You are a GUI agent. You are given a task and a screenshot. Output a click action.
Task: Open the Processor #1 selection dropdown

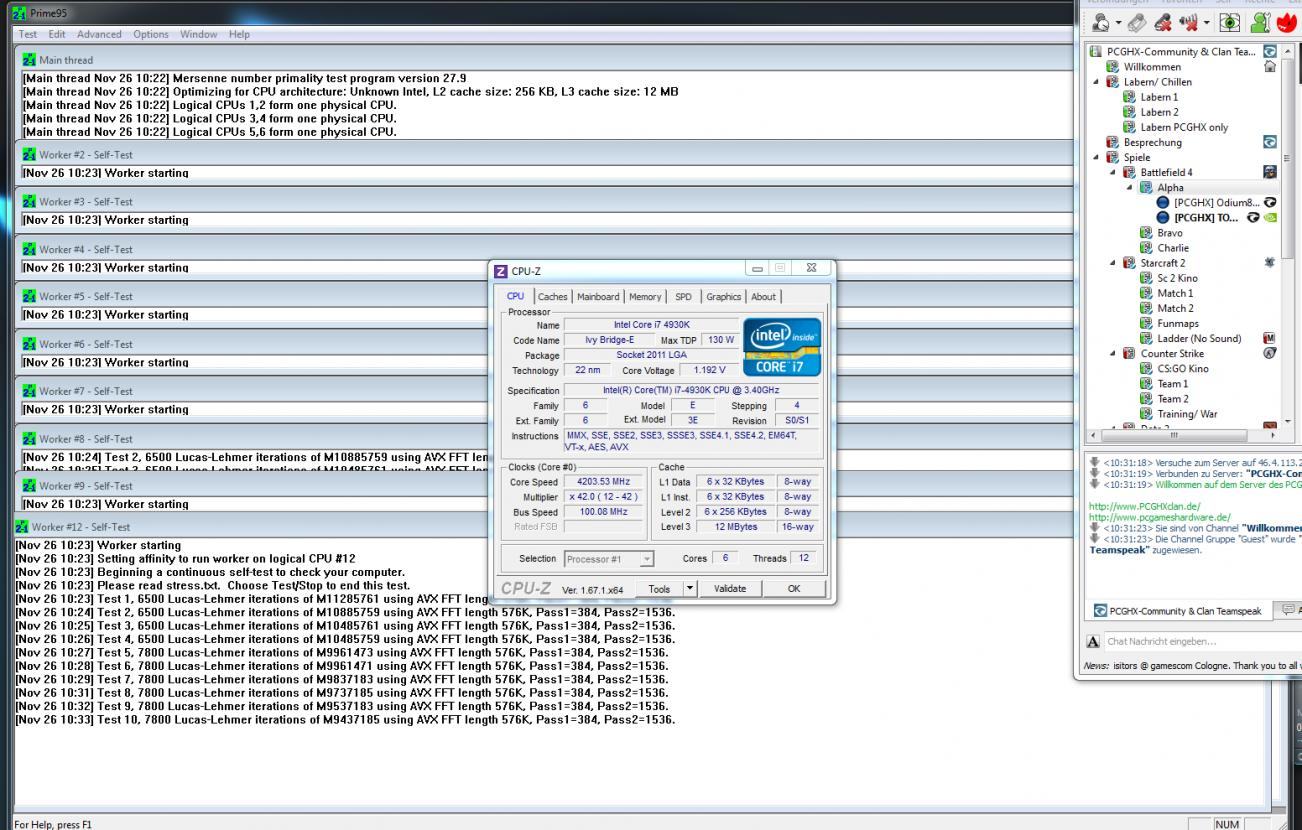(609, 559)
